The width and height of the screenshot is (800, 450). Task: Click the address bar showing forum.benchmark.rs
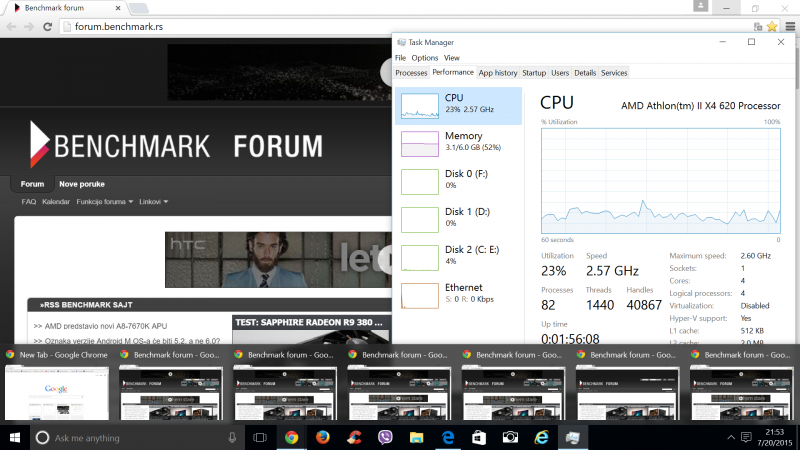(408, 27)
